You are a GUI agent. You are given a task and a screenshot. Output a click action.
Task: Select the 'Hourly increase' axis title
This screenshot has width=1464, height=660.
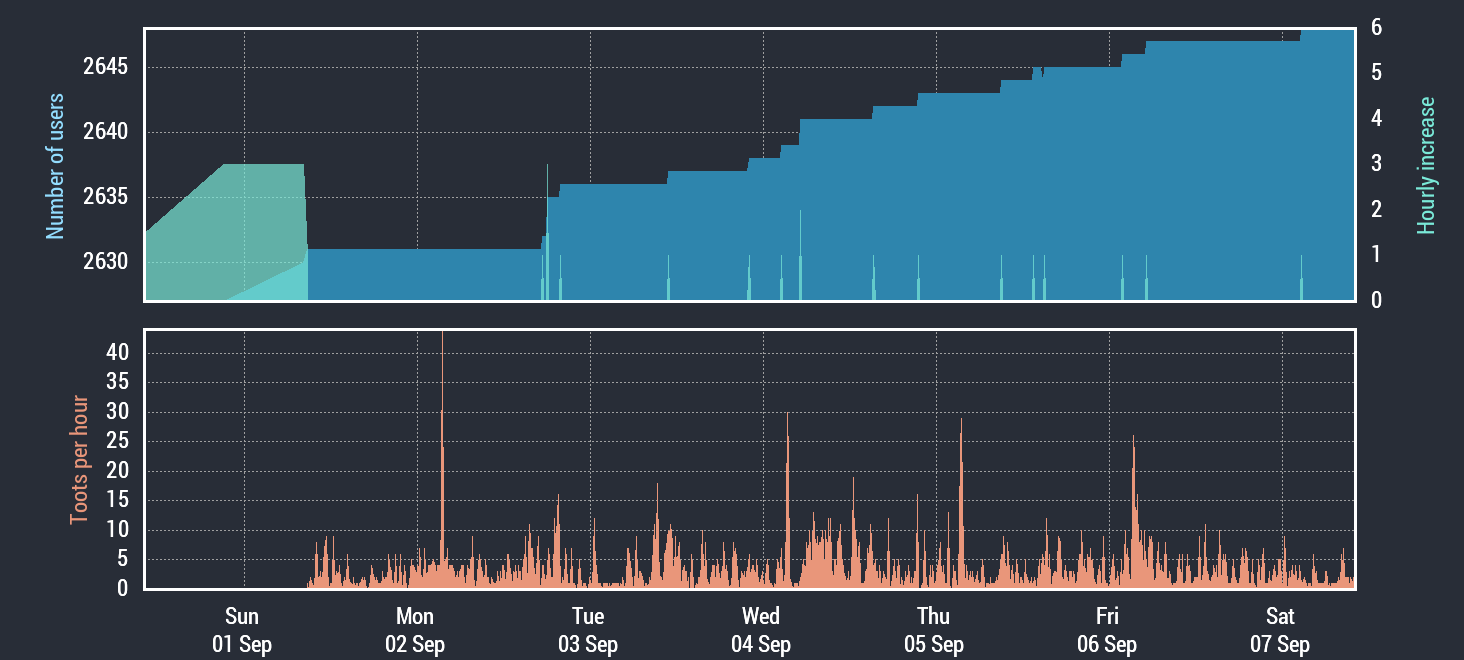(1426, 166)
